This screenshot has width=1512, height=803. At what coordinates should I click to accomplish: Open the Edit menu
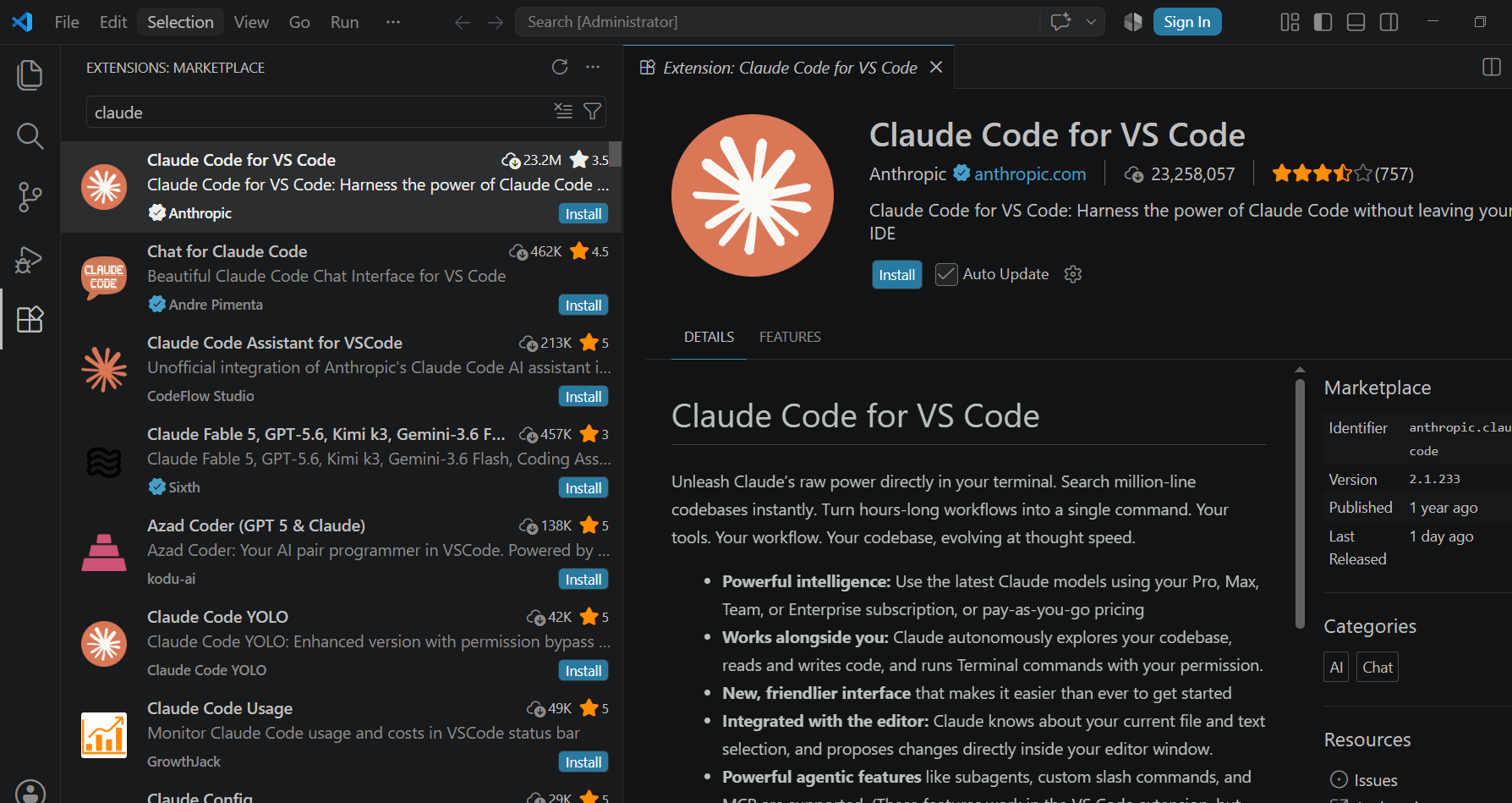pyautogui.click(x=113, y=22)
